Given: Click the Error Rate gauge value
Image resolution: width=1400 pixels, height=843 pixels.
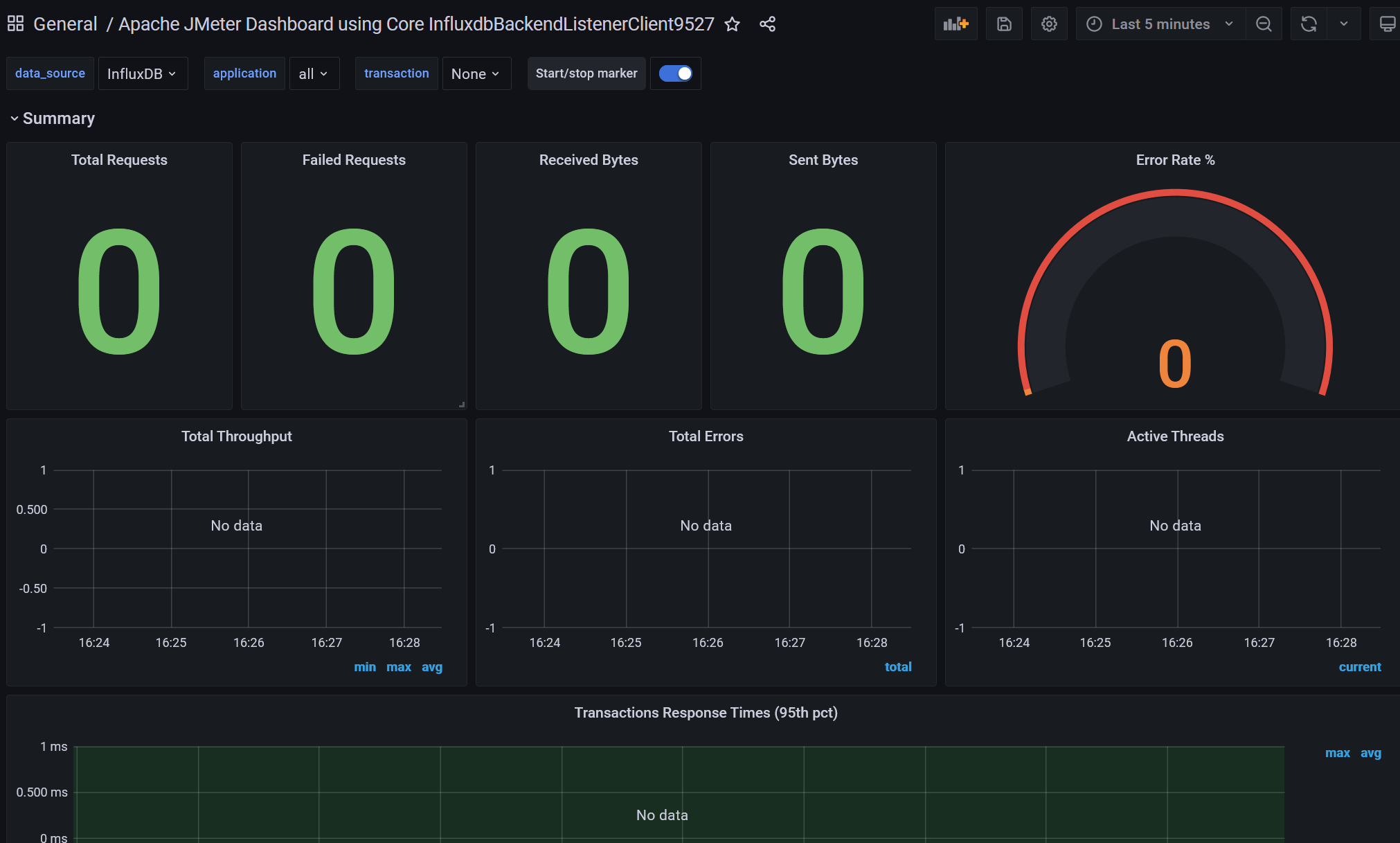Looking at the screenshot, I should pyautogui.click(x=1175, y=364).
